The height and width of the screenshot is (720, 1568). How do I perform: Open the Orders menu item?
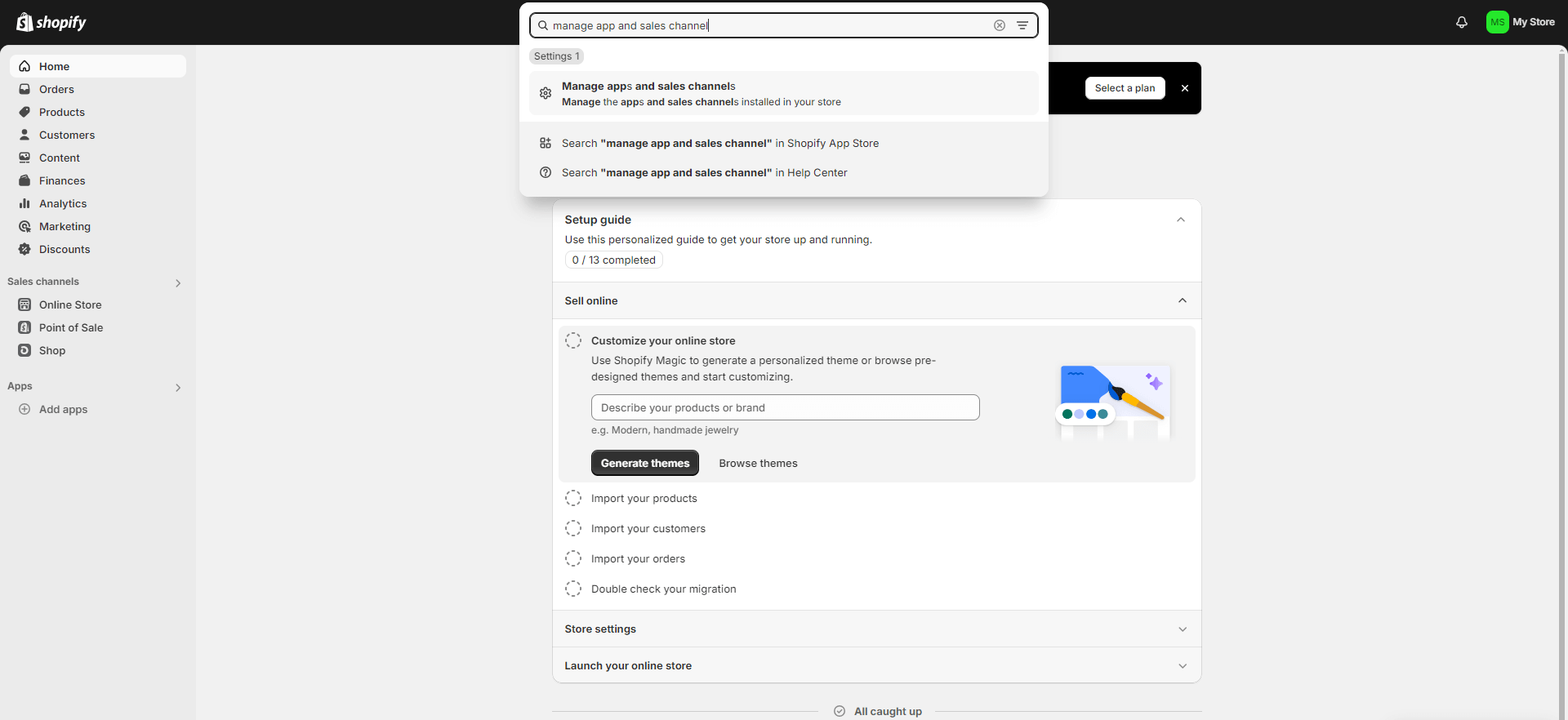coord(98,89)
